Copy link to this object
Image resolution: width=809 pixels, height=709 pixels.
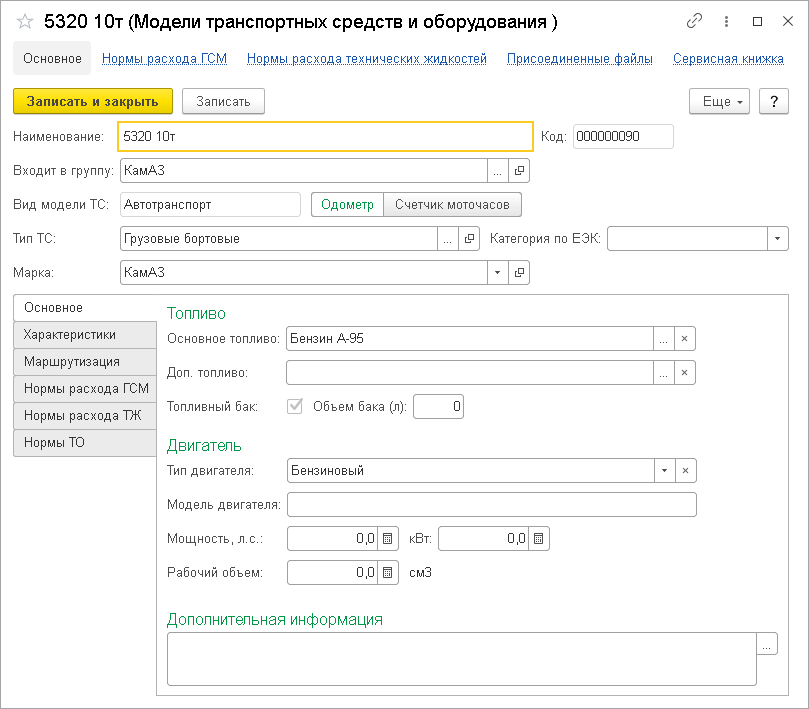pos(694,21)
